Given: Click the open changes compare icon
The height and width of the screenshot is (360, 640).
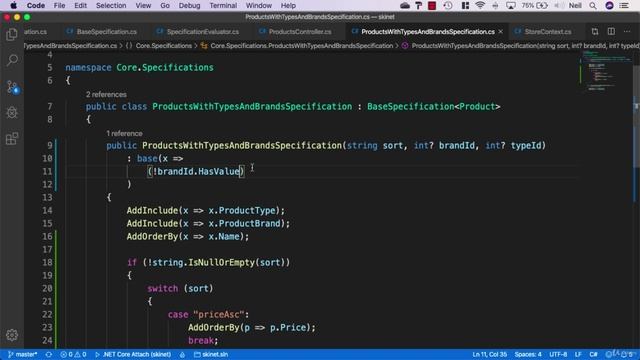Looking at the screenshot, I should tap(595, 31).
